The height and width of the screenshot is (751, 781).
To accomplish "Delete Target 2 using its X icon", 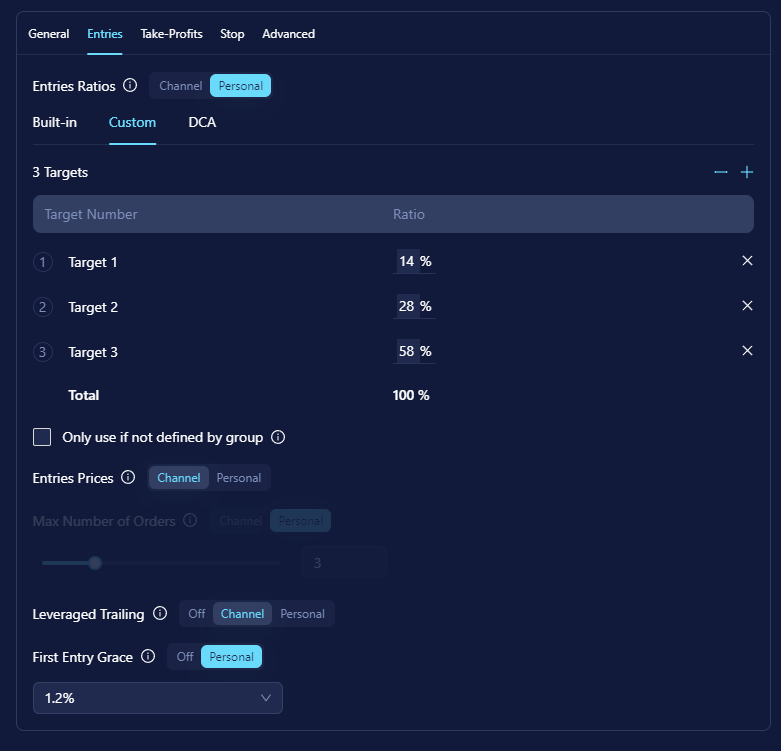I will pyautogui.click(x=747, y=306).
